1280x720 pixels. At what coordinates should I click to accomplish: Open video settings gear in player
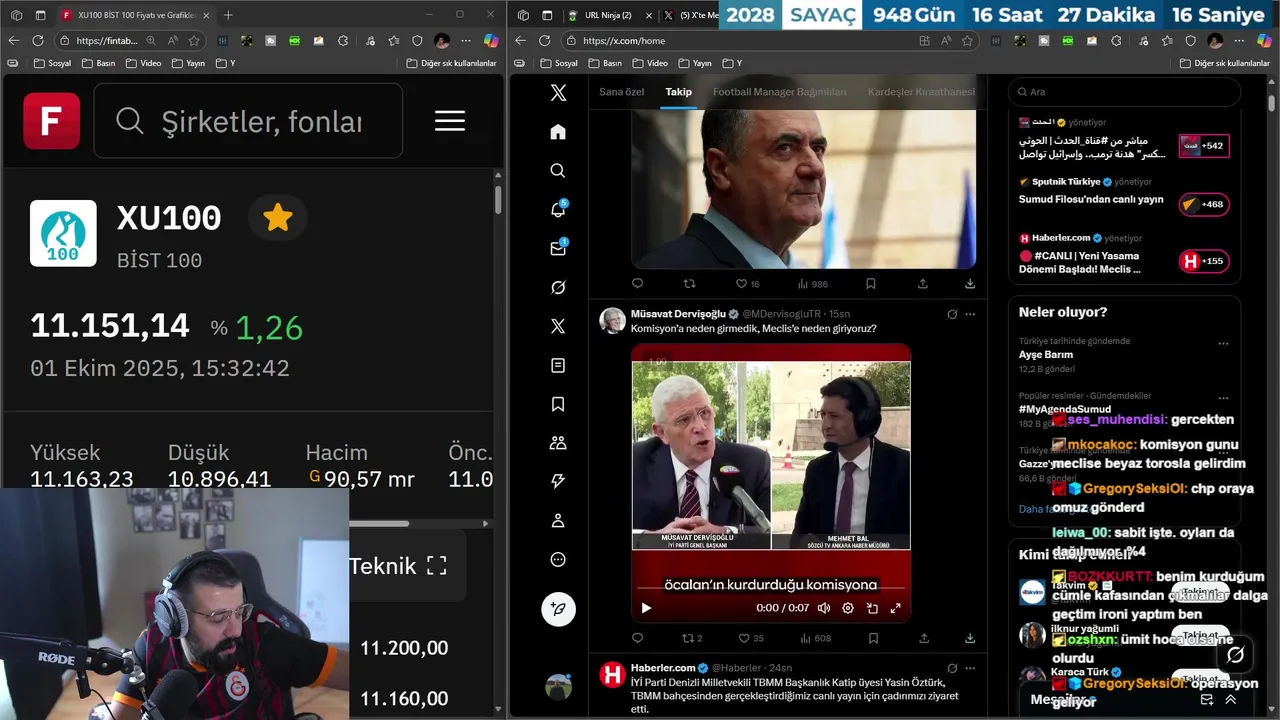pyautogui.click(x=848, y=608)
